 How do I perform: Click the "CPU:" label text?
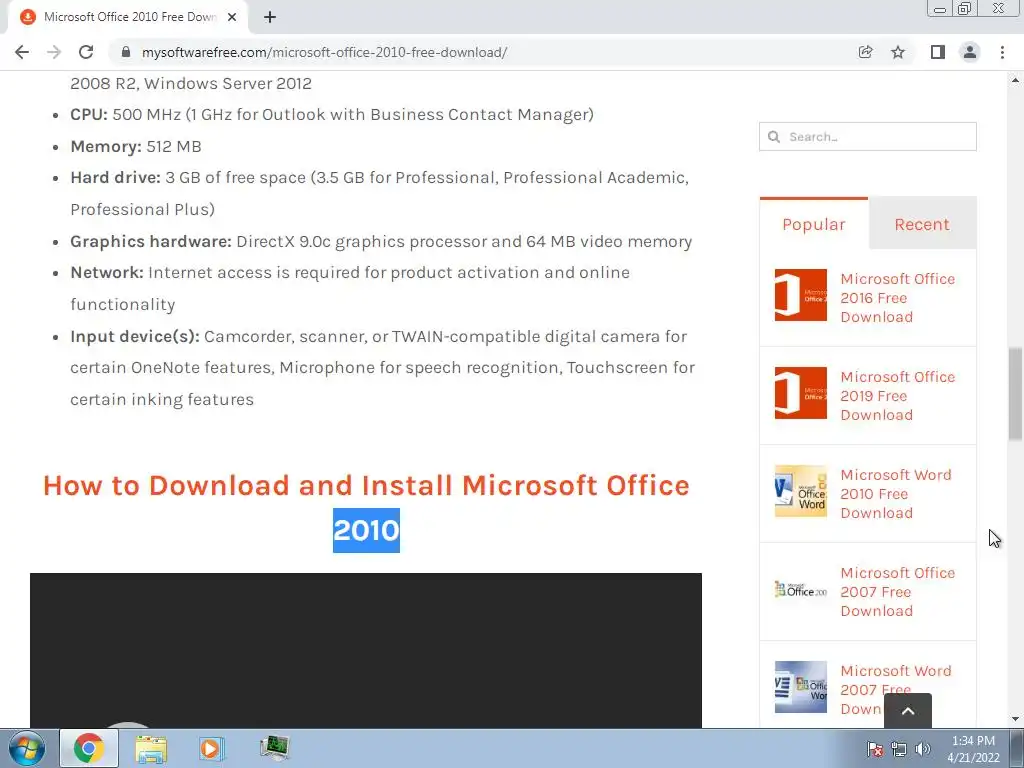point(89,114)
